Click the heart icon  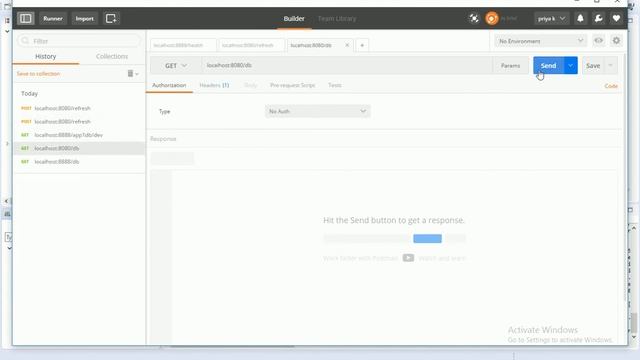[x=616, y=18]
